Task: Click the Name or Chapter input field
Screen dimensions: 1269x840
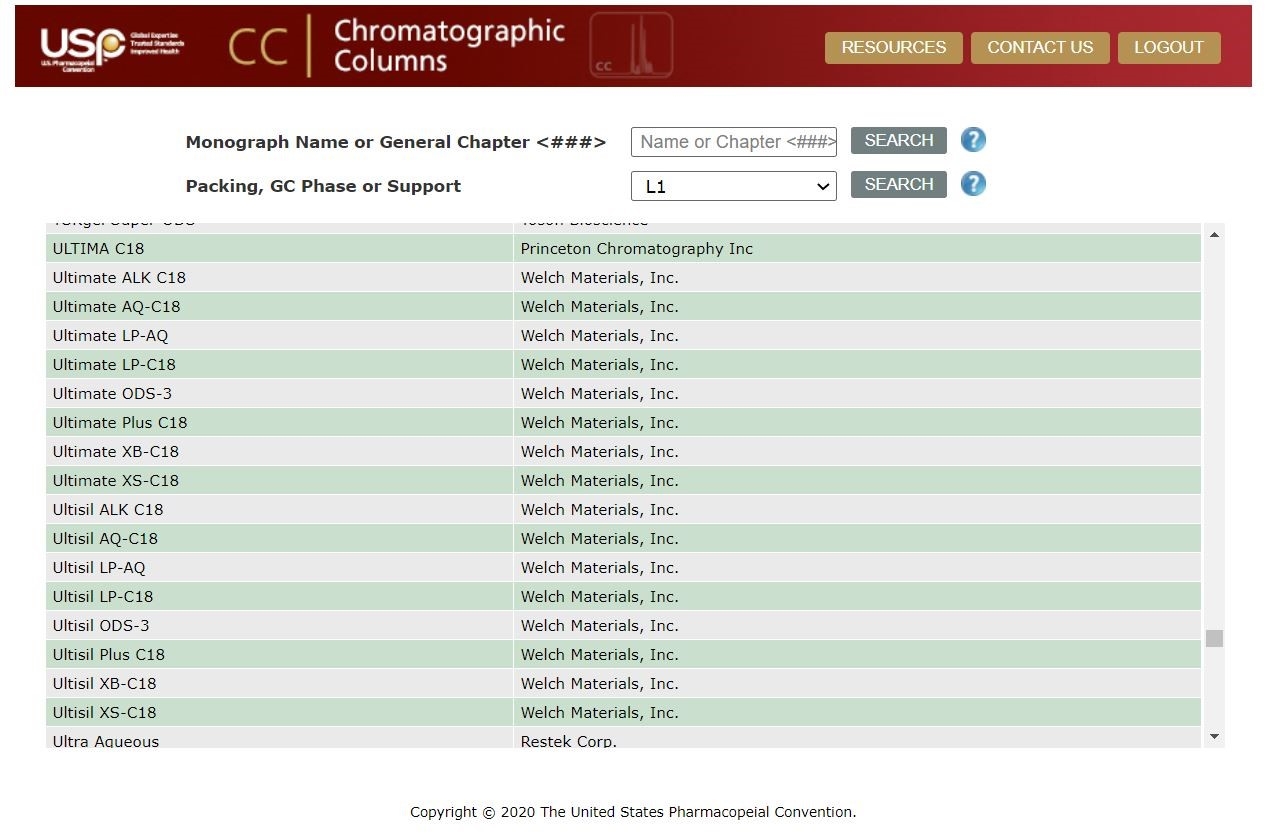Action: click(x=733, y=141)
